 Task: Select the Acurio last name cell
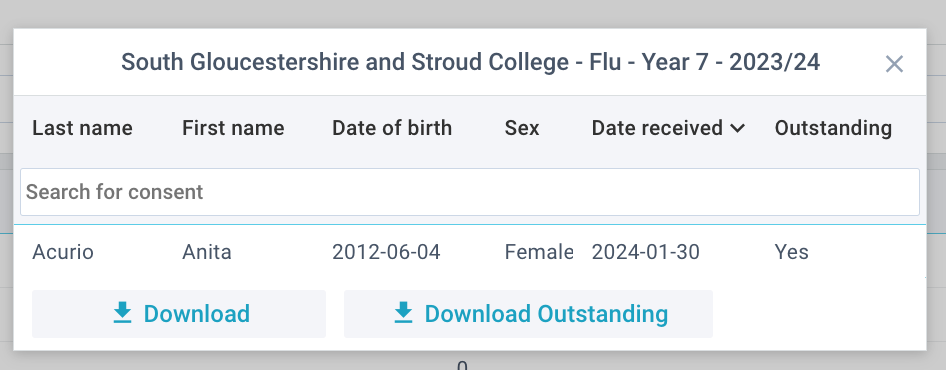click(63, 252)
